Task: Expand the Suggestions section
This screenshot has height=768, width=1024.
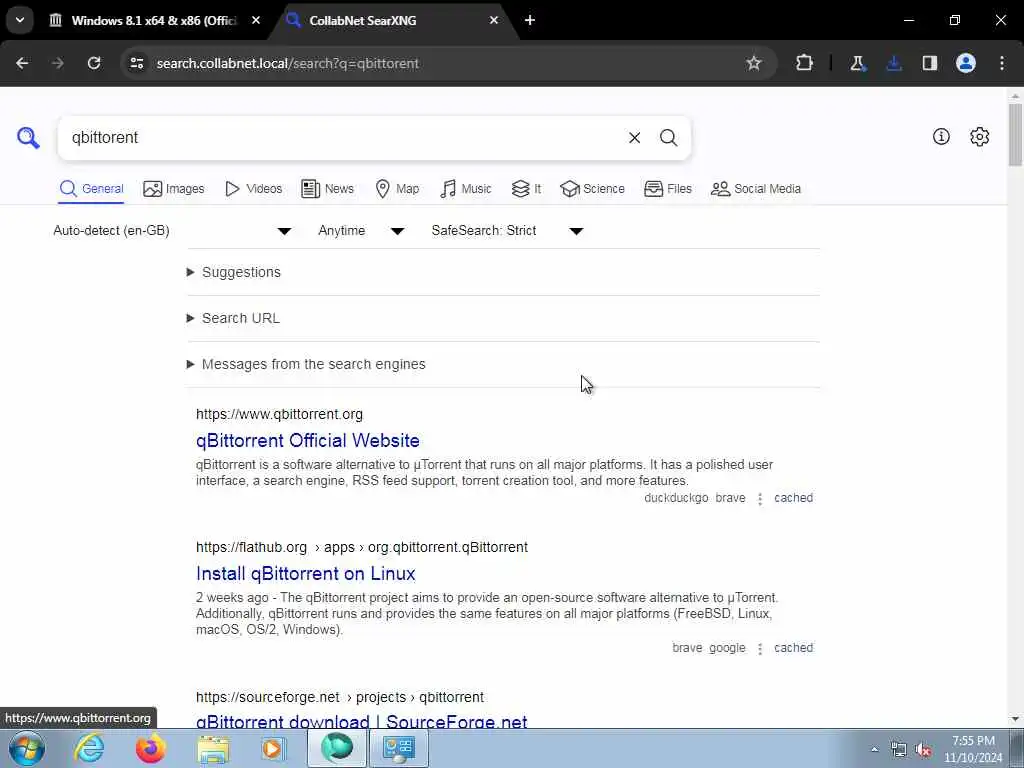Action: pyautogui.click(x=234, y=272)
